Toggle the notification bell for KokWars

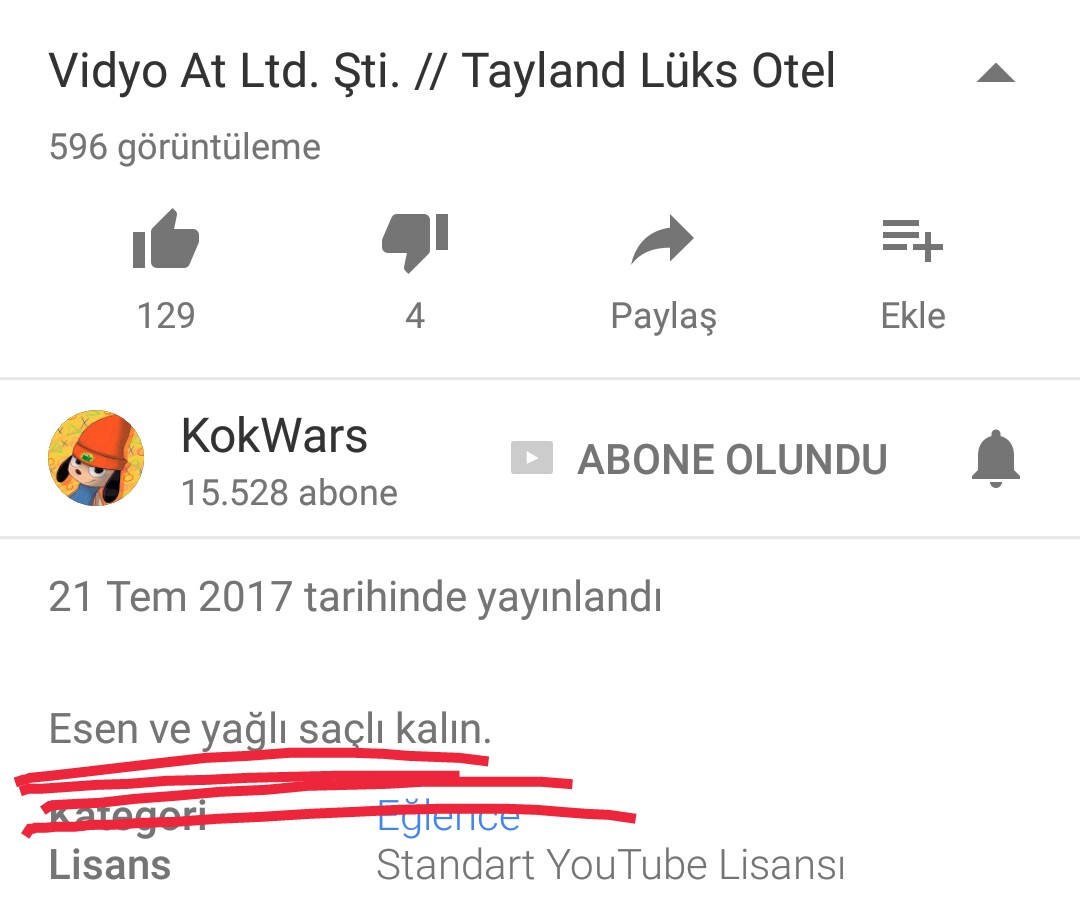(x=995, y=459)
